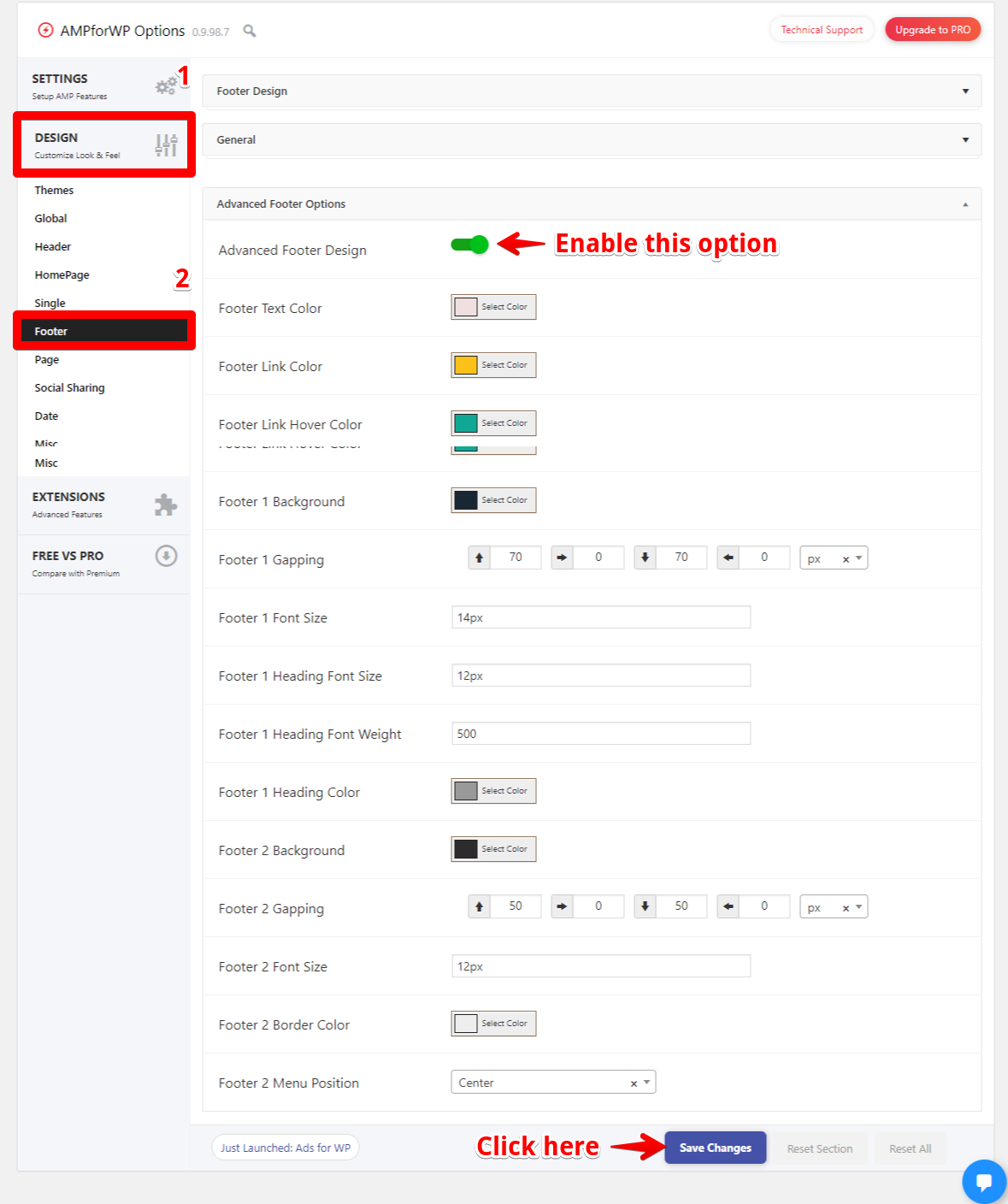Click the Save Changes button
The height and width of the screenshot is (1204, 1008).
click(716, 1148)
